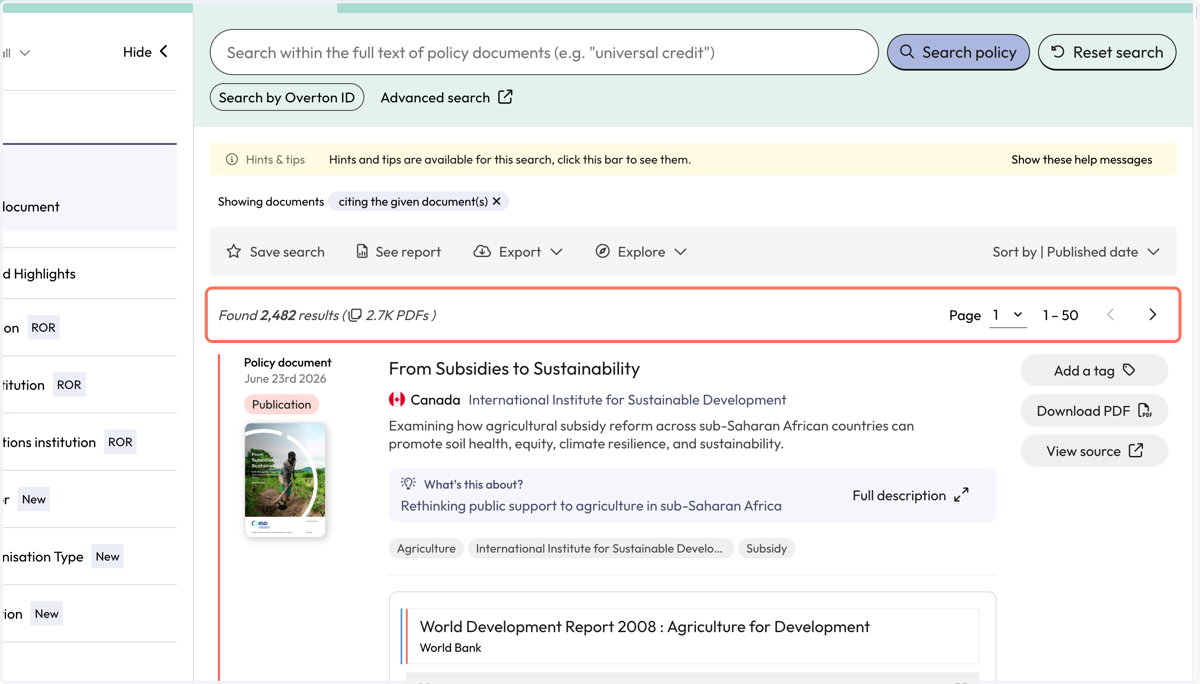Click the report document icon

(x=362, y=251)
